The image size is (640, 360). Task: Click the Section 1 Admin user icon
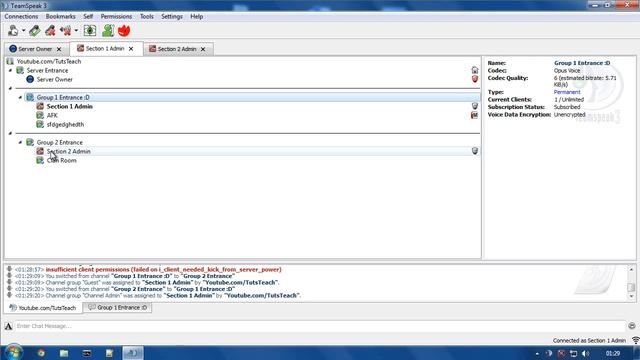(40, 107)
